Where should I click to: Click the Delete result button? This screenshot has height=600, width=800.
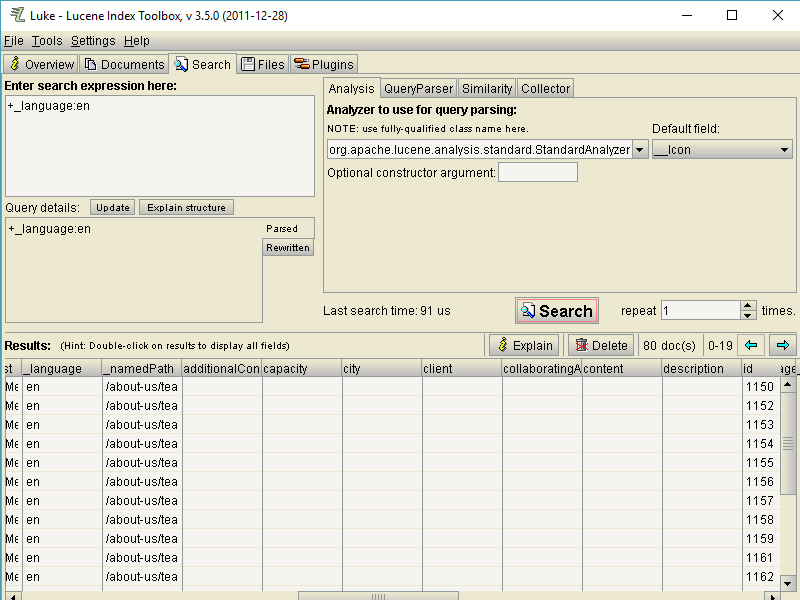[x=601, y=345]
